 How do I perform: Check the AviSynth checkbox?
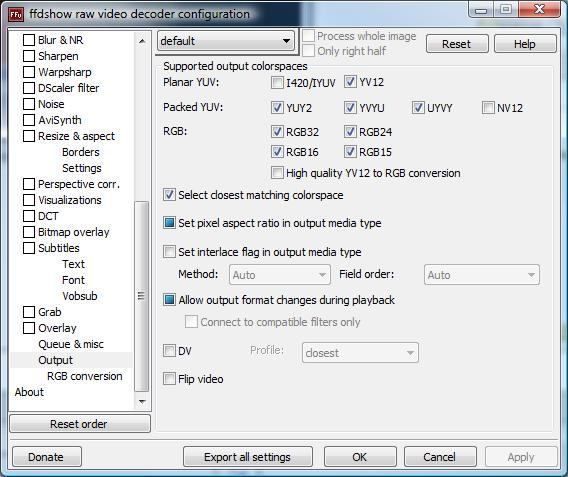pos(29,120)
